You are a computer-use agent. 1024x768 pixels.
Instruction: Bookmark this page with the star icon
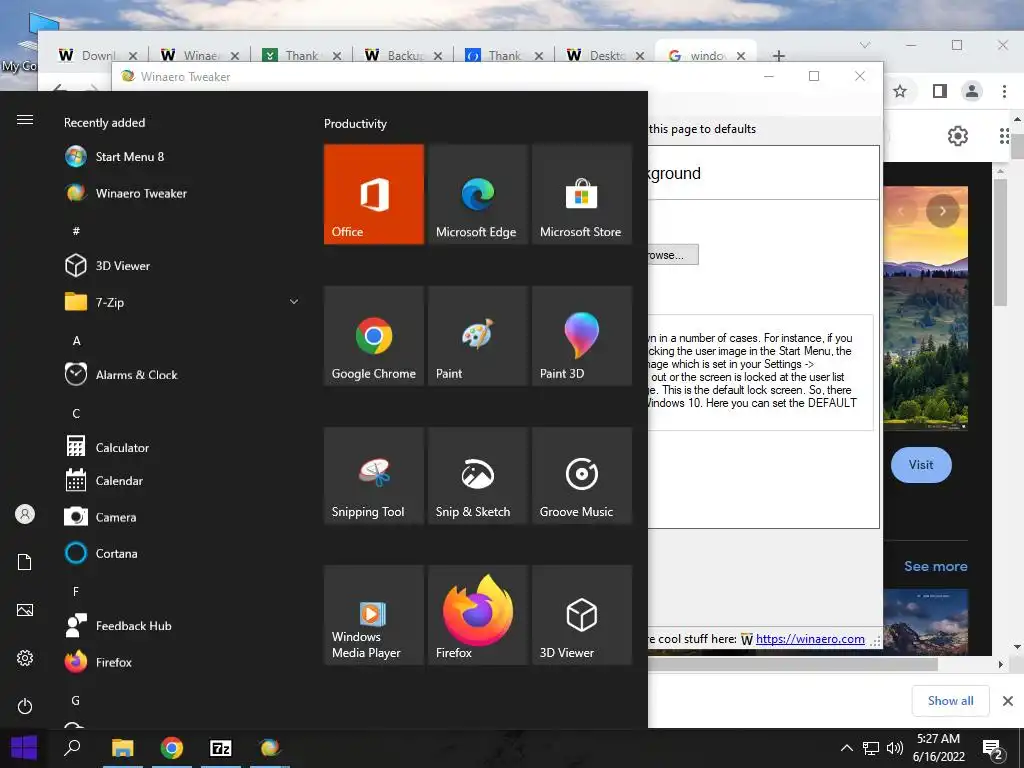click(x=900, y=91)
